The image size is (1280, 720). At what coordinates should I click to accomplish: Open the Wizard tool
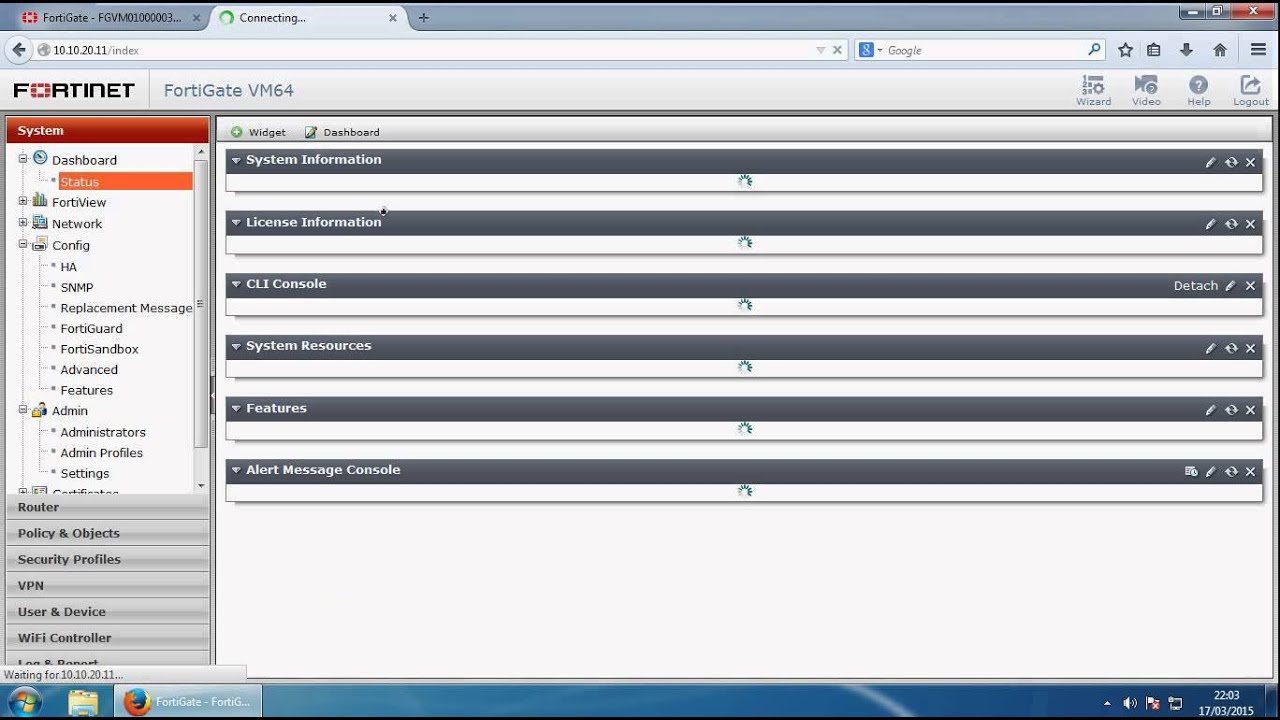[x=1093, y=90]
